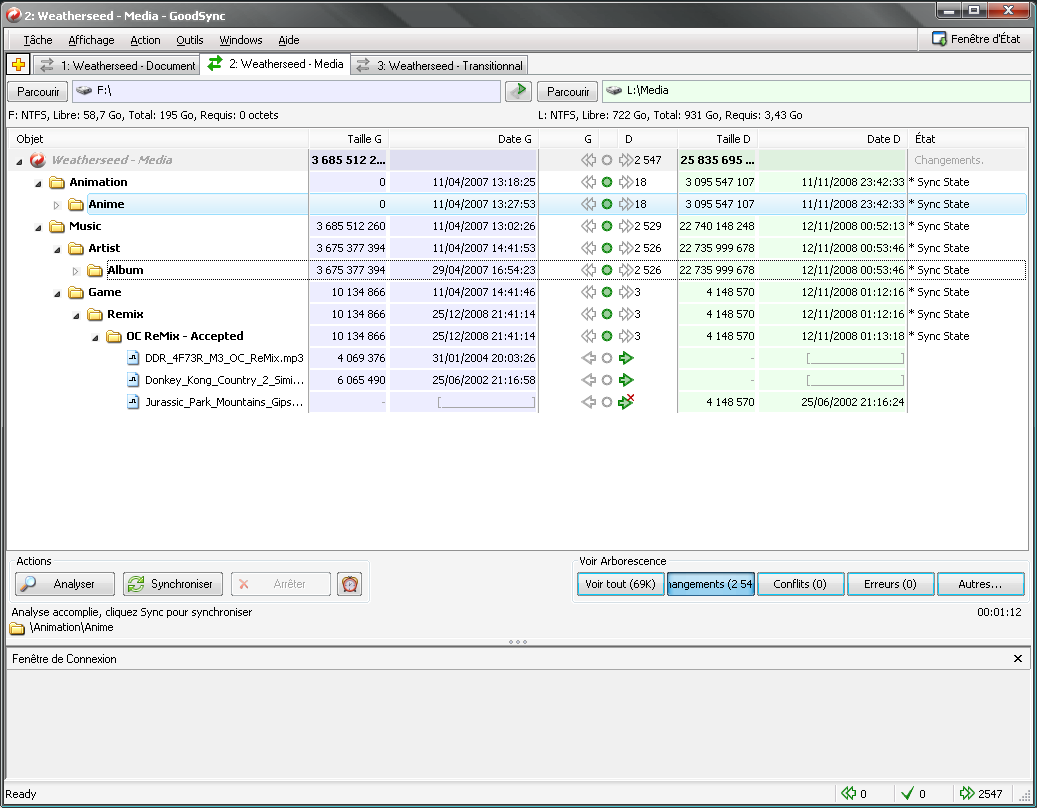The height and width of the screenshot is (808, 1037).
Task: Click the Conflits (0) filter button
Action: [x=800, y=584]
